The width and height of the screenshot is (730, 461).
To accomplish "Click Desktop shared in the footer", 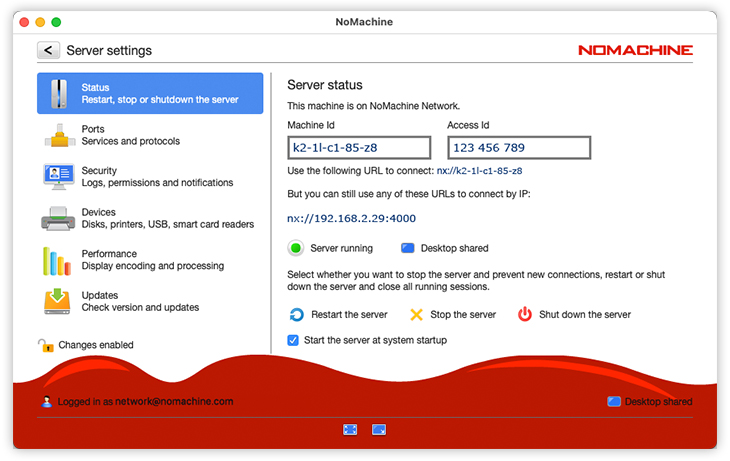I will click(x=649, y=402).
